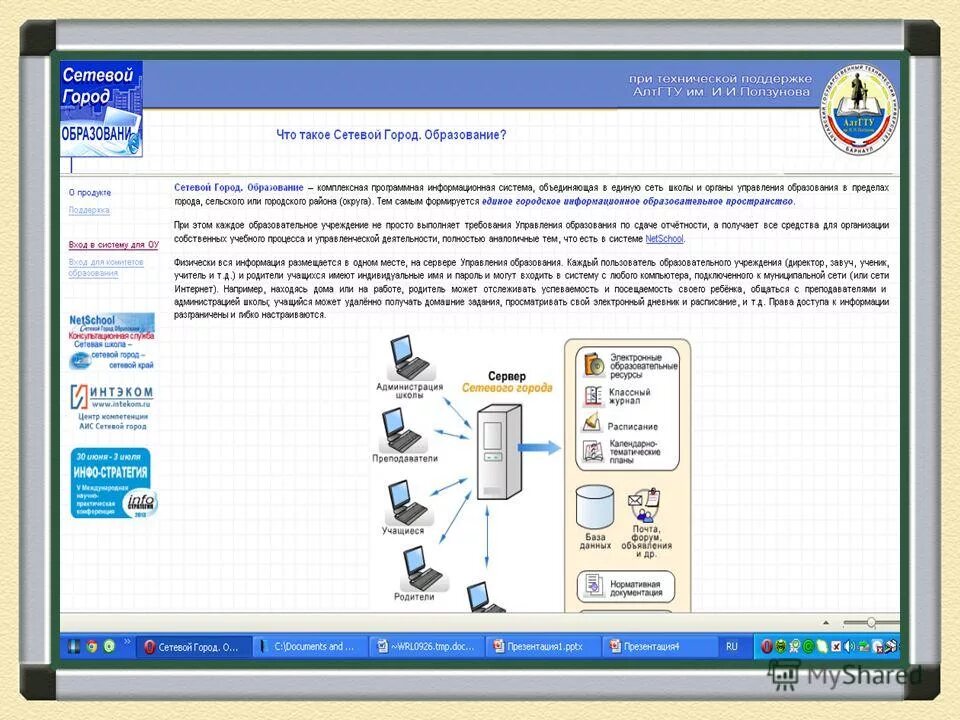Click the up arrow near the zoom slider

point(826,623)
